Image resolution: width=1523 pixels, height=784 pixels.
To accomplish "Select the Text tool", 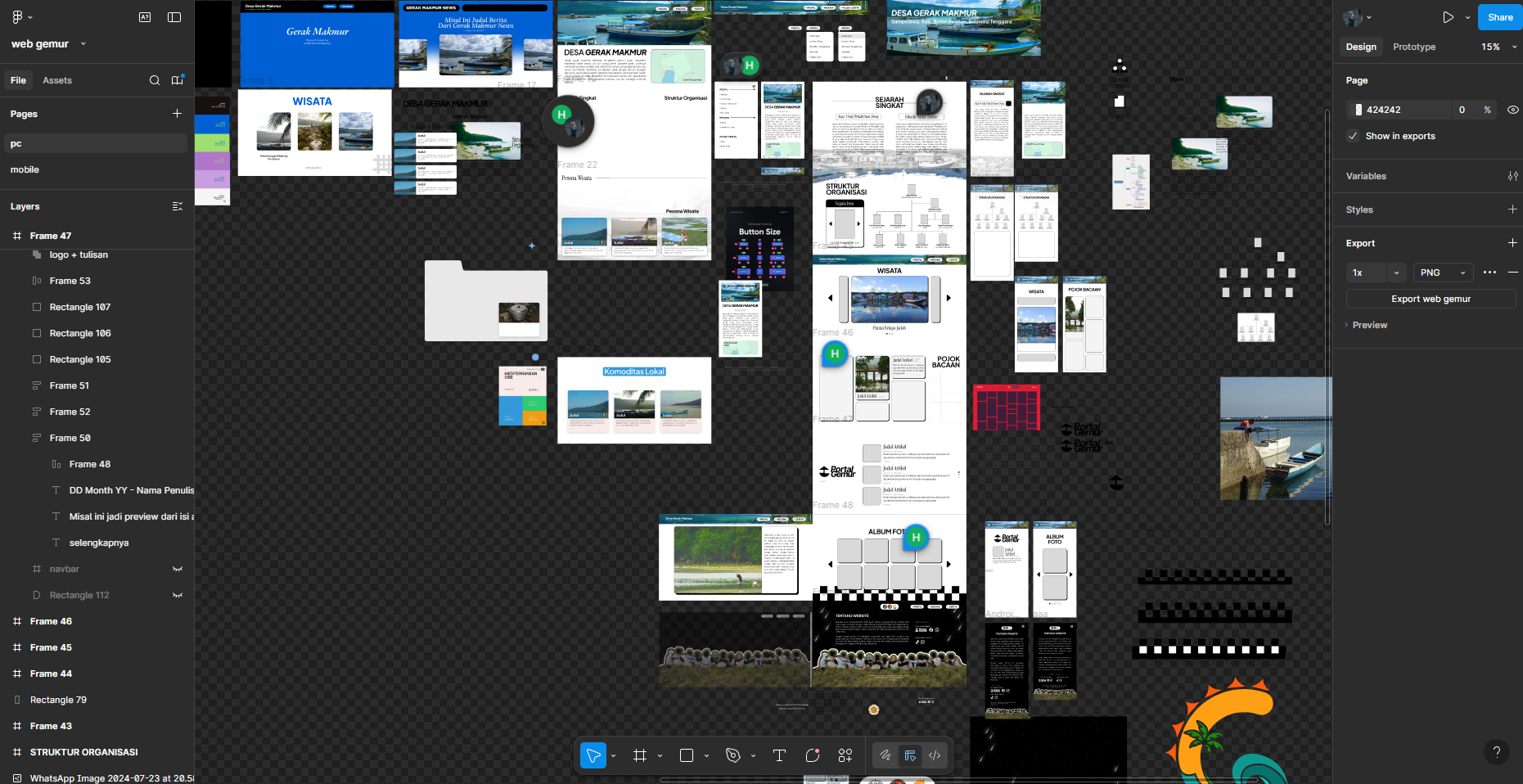I will coord(779,755).
